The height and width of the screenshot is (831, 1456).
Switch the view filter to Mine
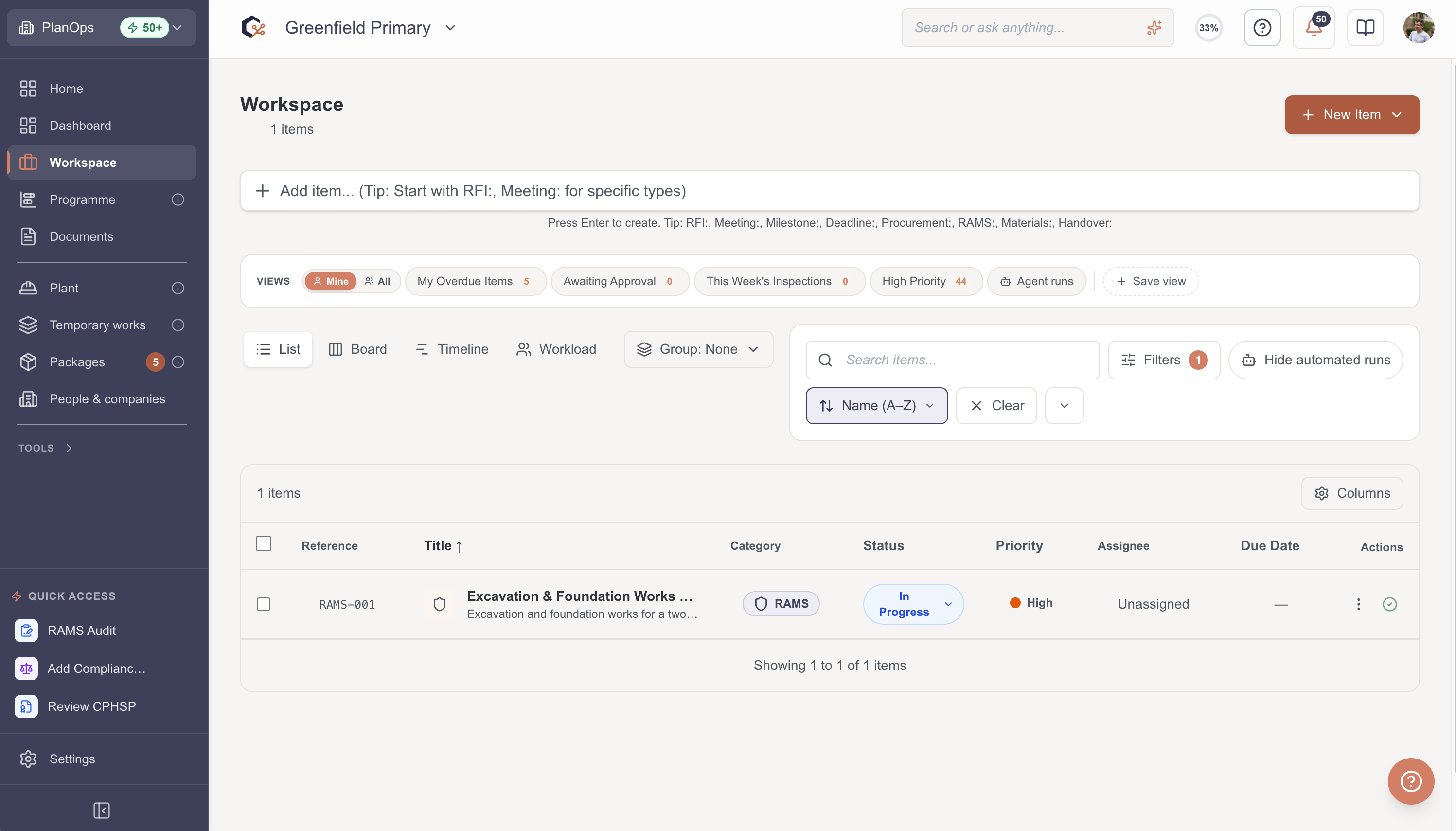(331, 281)
